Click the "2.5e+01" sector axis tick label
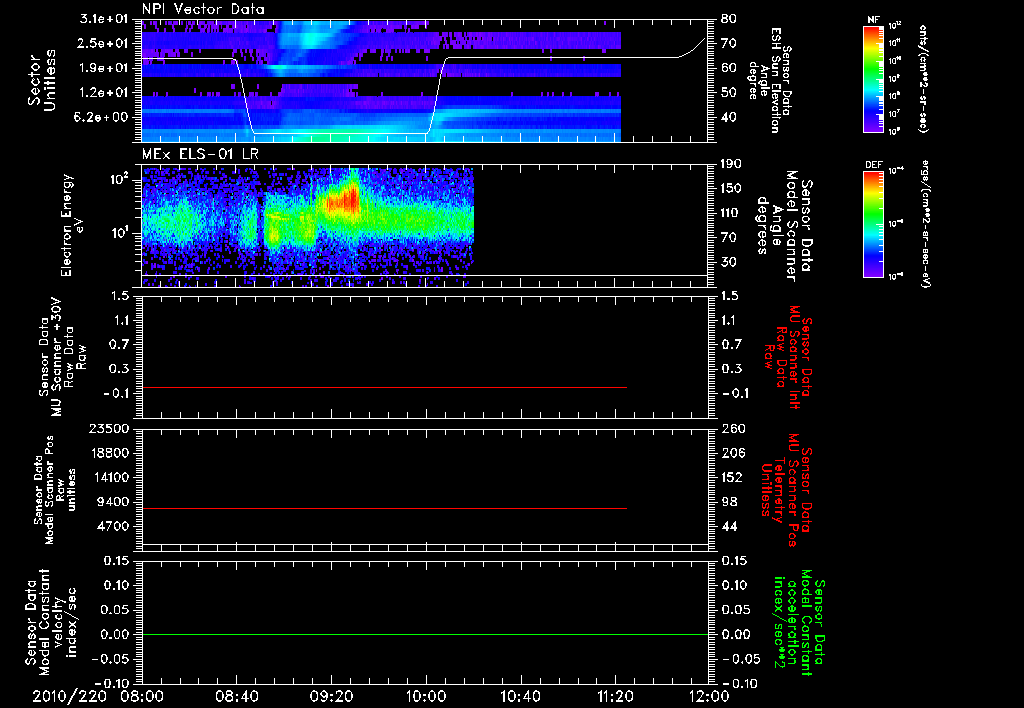The width and height of the screenshot is (1024, 708). tap(103, 43)
